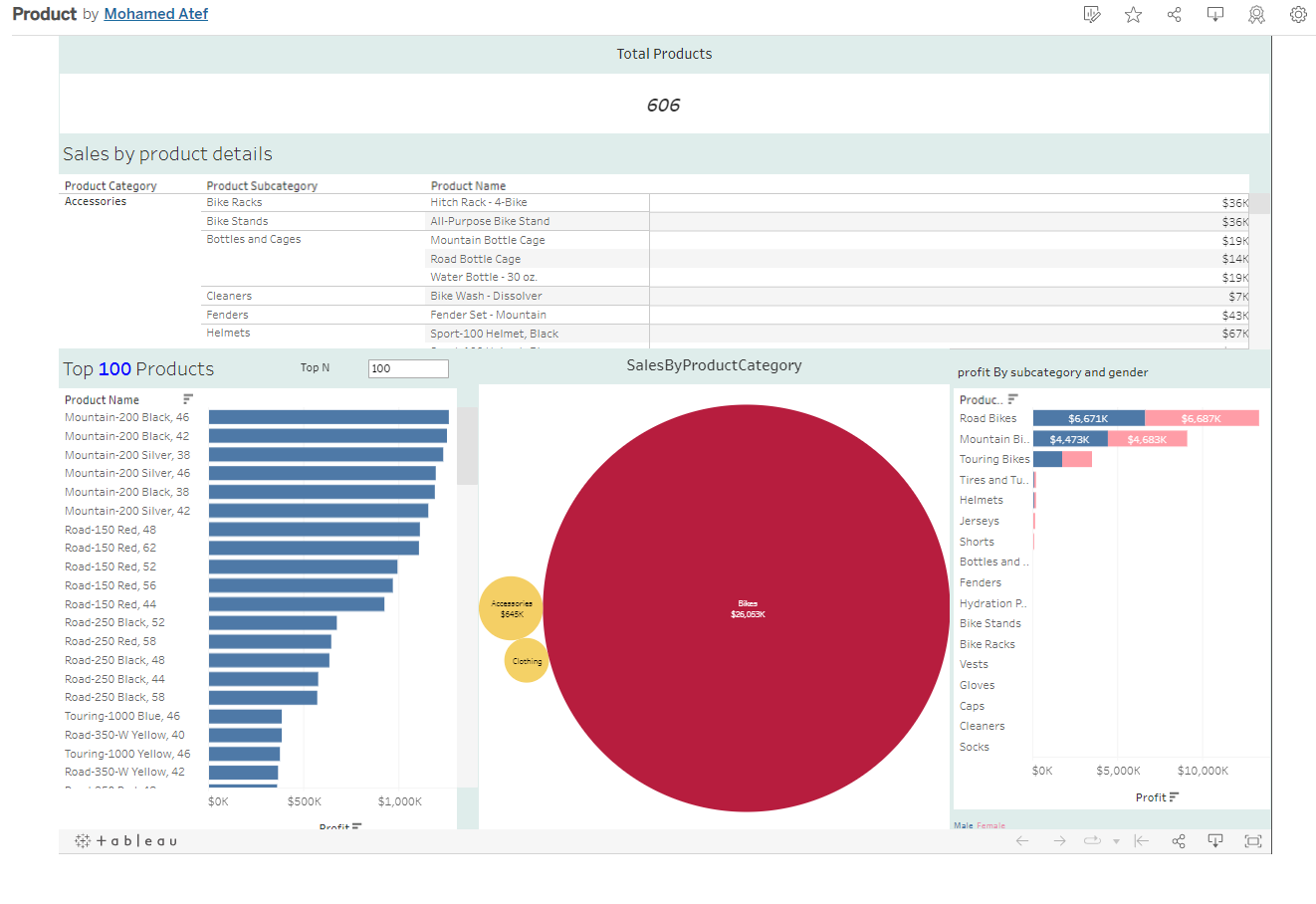Sort the subcategory chart using the Profit sort icon
Image resolution: width=1316 pixels, height=904 pixels.
tap(1176, 796)
